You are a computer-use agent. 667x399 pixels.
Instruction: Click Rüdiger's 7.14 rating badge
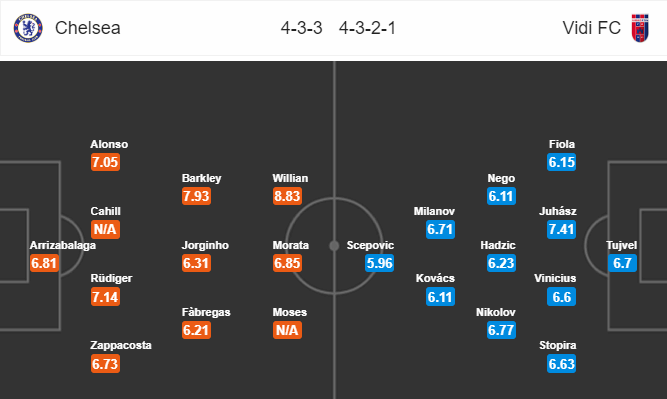(x=105, y=297)
